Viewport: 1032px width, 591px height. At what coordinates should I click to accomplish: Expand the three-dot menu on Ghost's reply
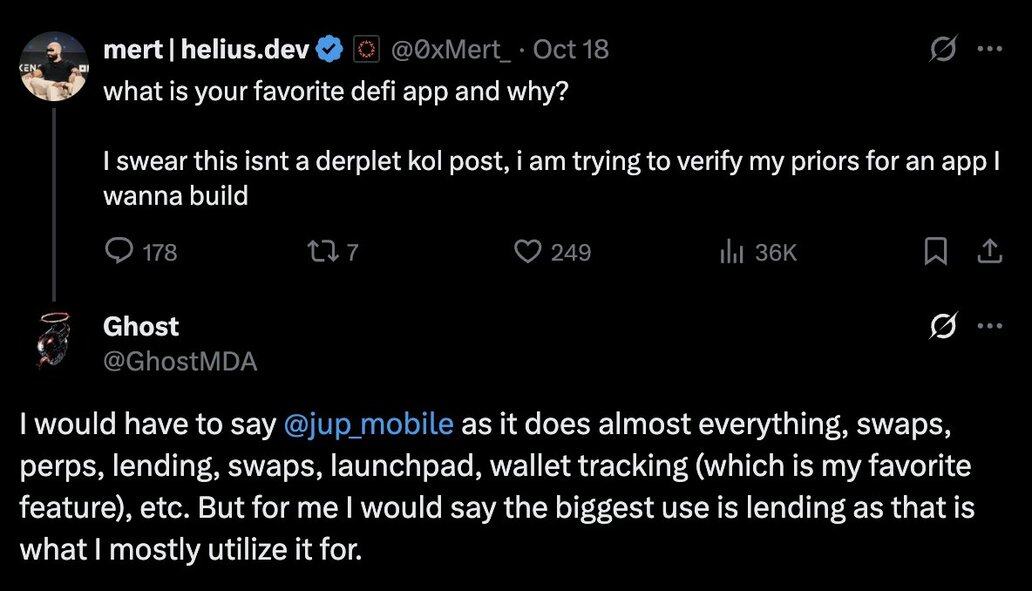pos(989,327)
